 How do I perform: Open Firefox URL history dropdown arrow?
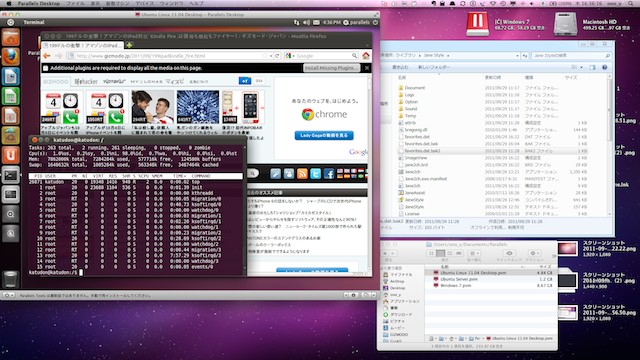coord(271,56)
